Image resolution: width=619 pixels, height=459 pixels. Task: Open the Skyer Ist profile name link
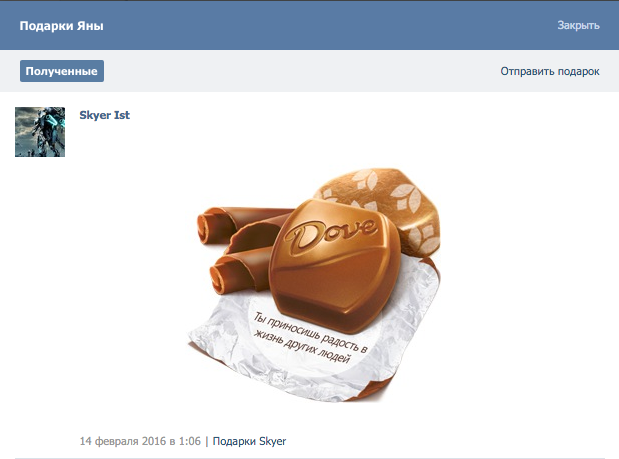[105, 115]
